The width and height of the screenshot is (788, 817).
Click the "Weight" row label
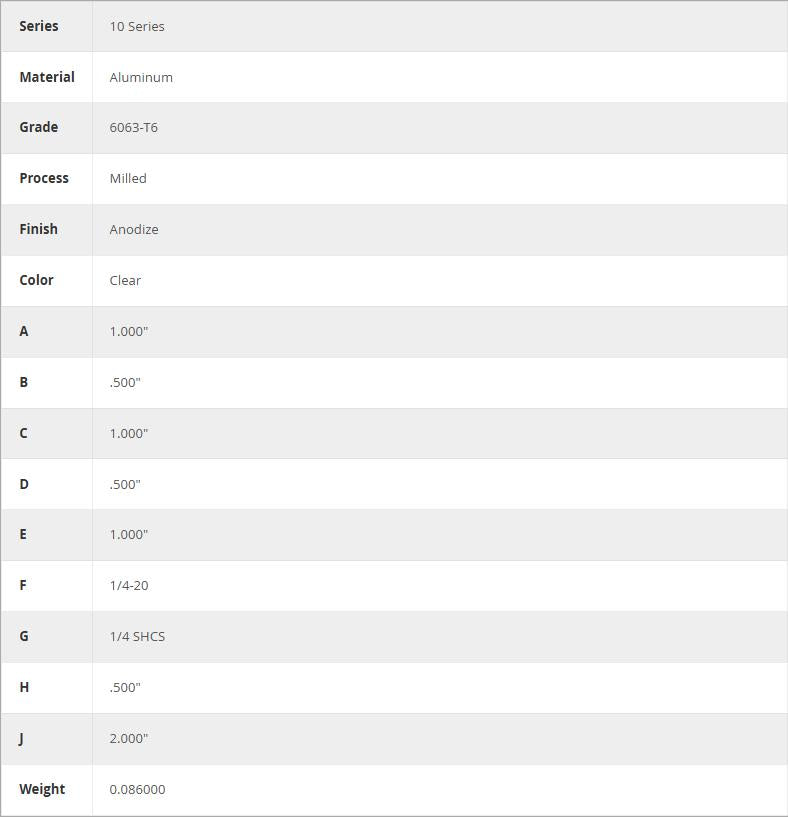click(42, 789)
